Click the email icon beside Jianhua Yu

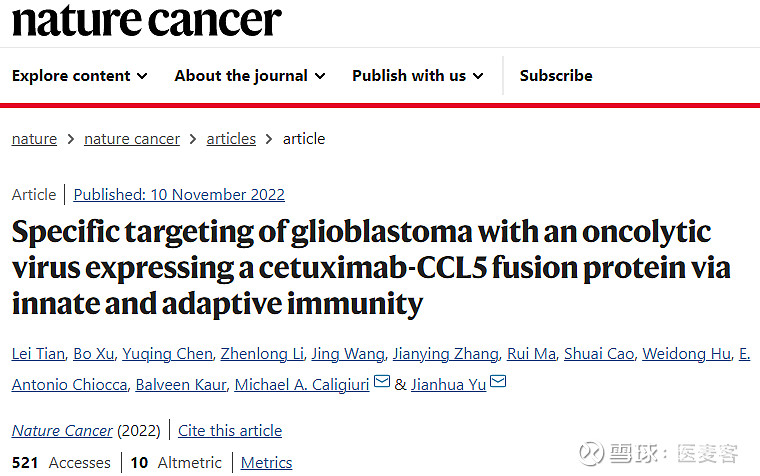tap(498, 382)
